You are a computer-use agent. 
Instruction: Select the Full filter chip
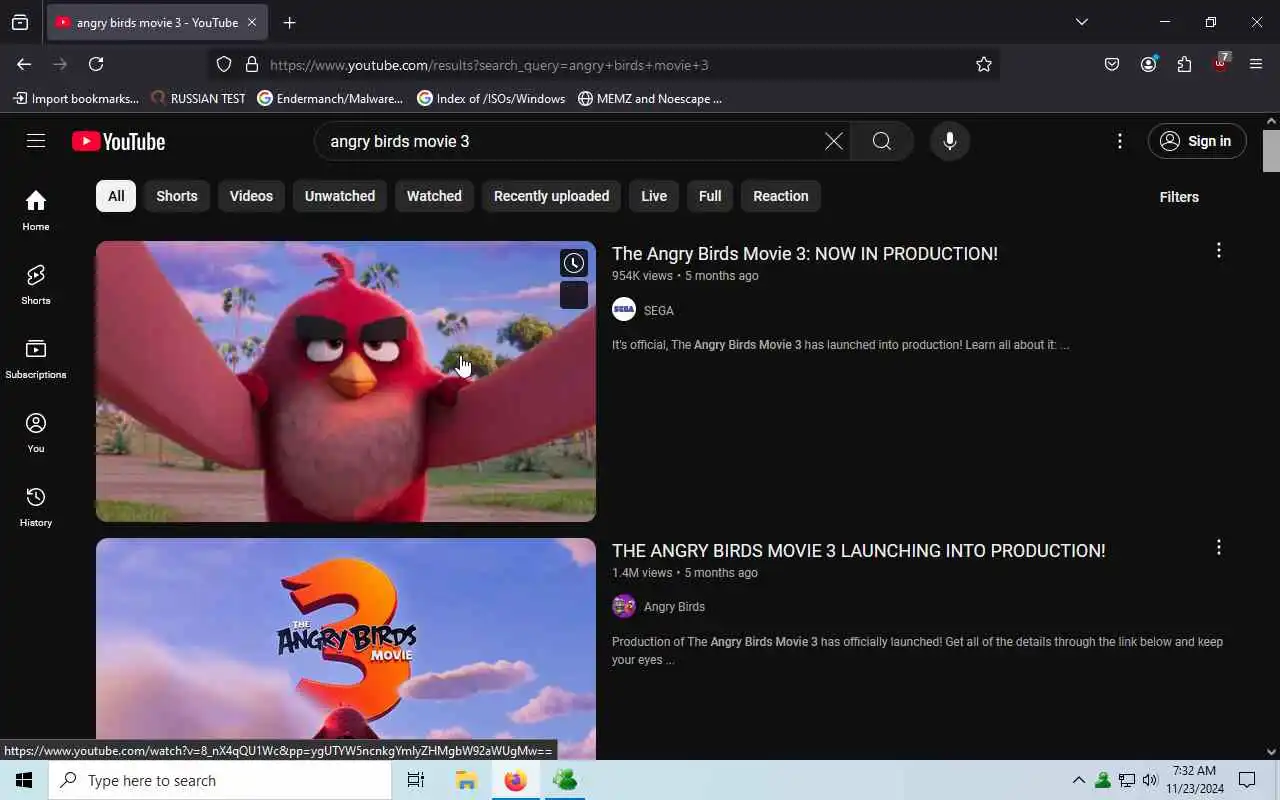coord(710,196)
